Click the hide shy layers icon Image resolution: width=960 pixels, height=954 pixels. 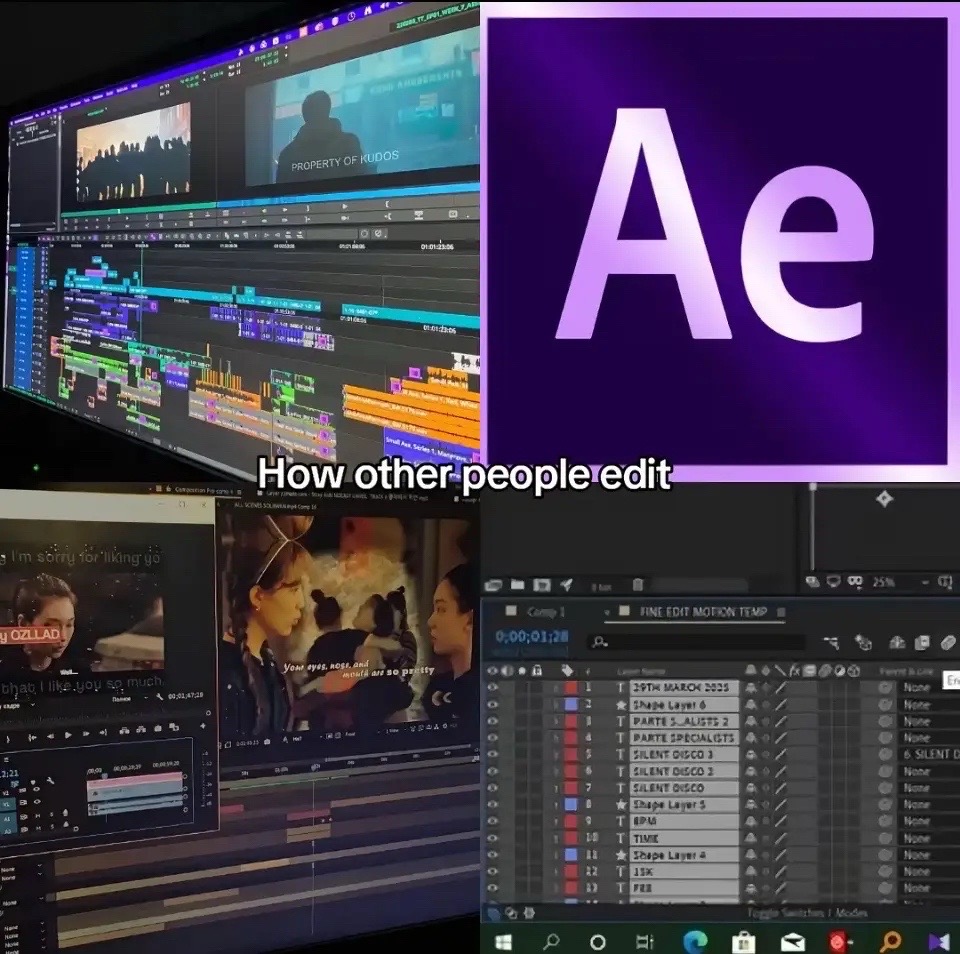897,642
